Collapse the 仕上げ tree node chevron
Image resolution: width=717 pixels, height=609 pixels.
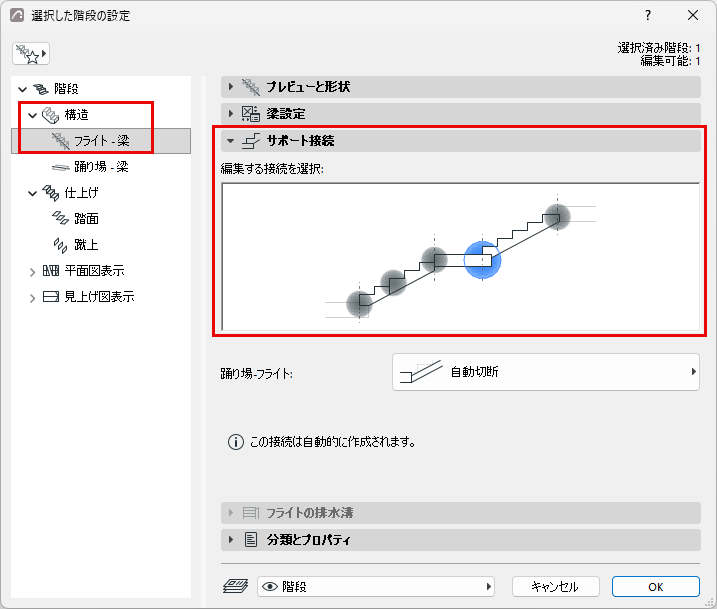32,193
